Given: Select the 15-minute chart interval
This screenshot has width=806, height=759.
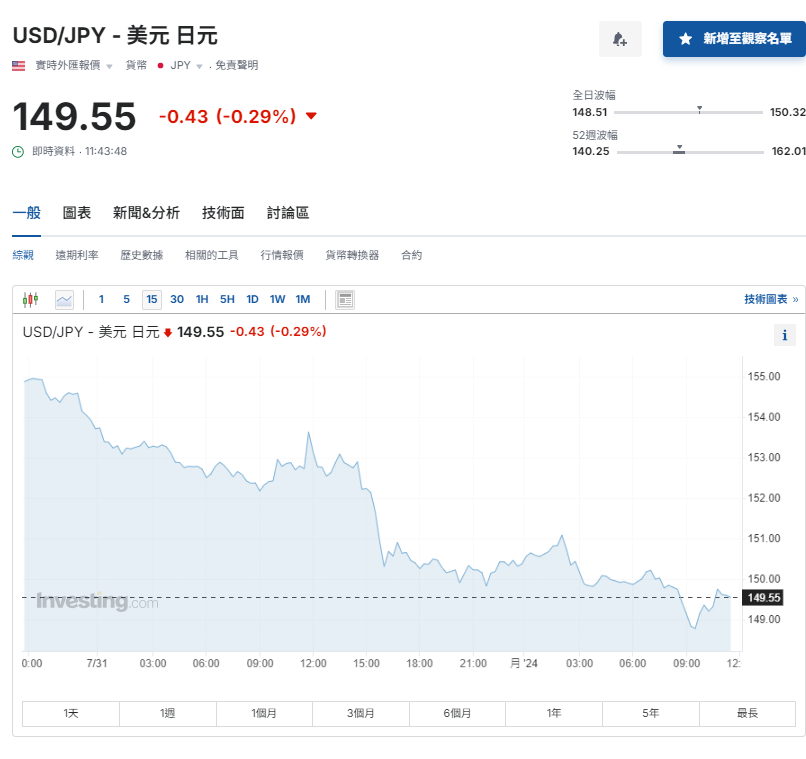Looking at the screenshot, I should coord(152,299).
